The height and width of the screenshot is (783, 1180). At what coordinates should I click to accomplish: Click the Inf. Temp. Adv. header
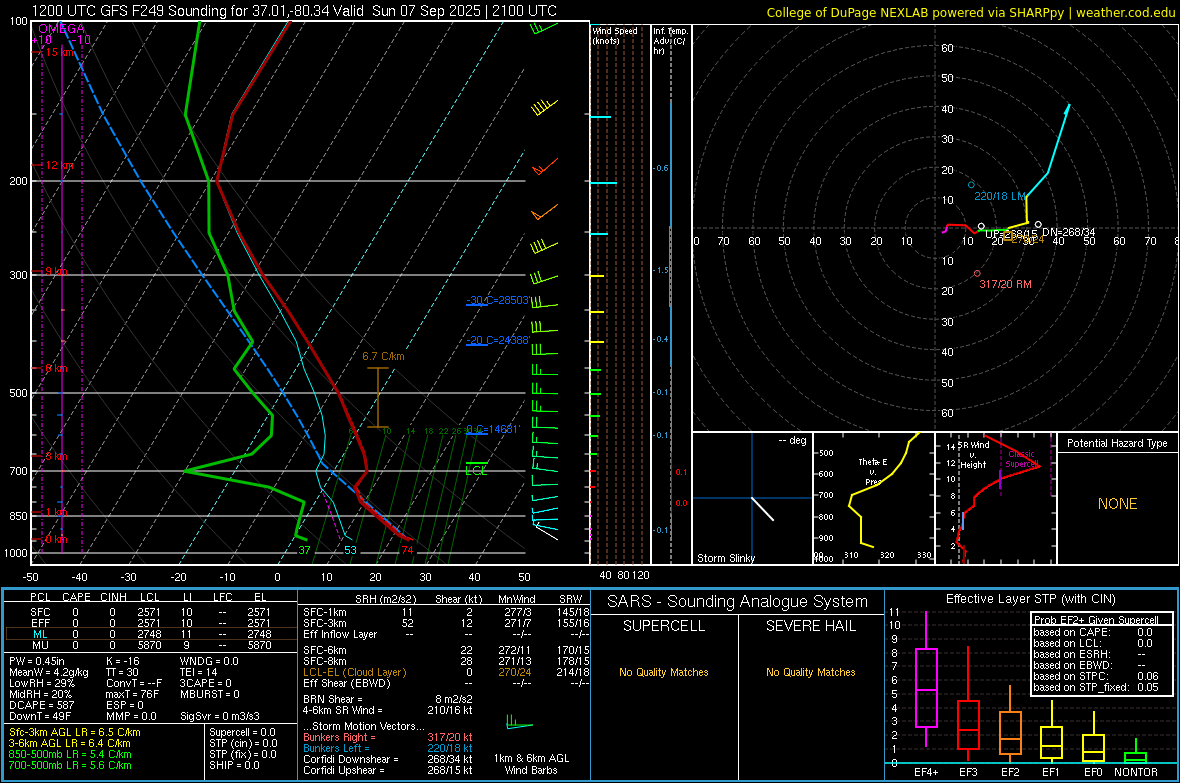pos(670,41)
